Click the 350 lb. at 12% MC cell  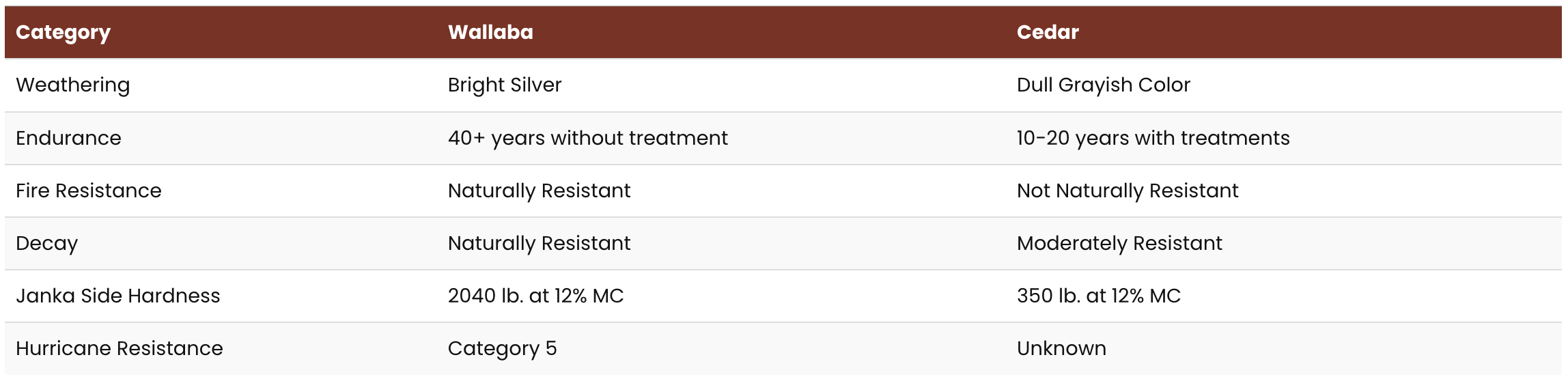[x=1098, y=296]
